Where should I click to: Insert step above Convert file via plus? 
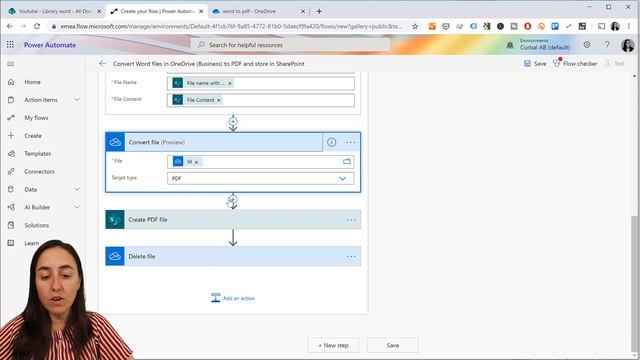coord(233,121)
